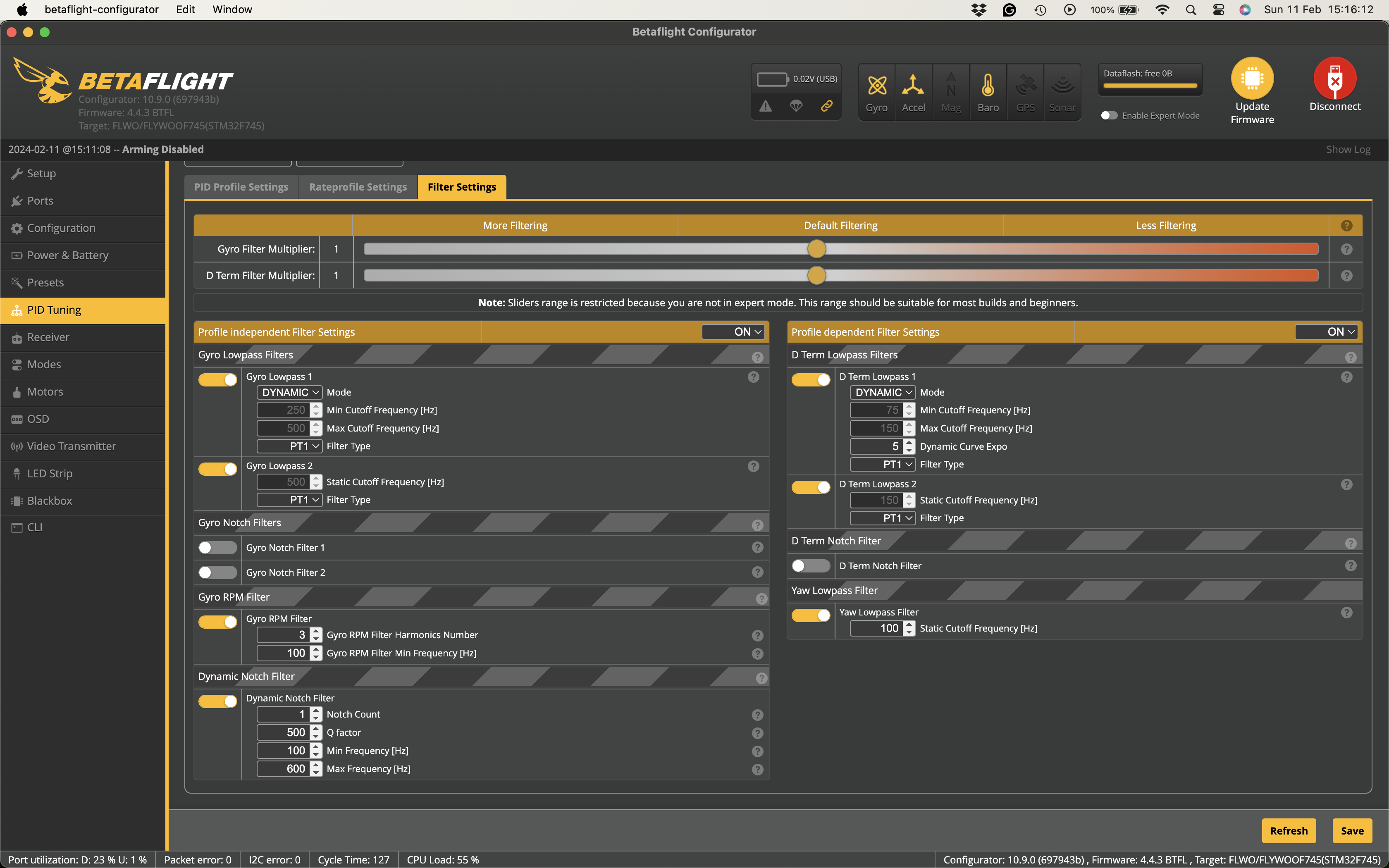Click the failsafe parachute icon
Image resolution: width=1389 pixels, height=868 pixels.
(796, 106)
